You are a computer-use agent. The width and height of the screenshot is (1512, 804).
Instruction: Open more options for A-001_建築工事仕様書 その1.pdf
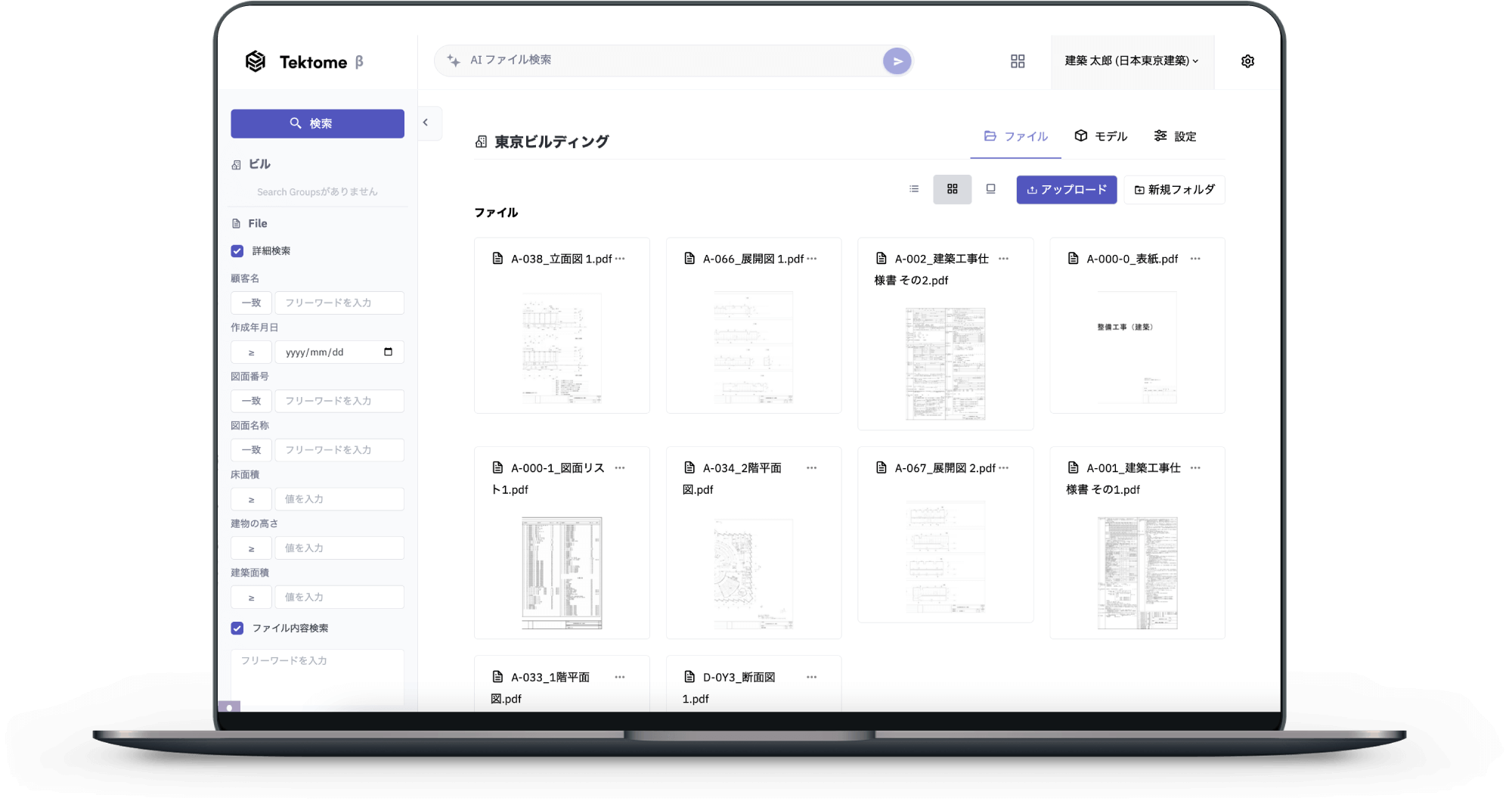point(1195,468)
